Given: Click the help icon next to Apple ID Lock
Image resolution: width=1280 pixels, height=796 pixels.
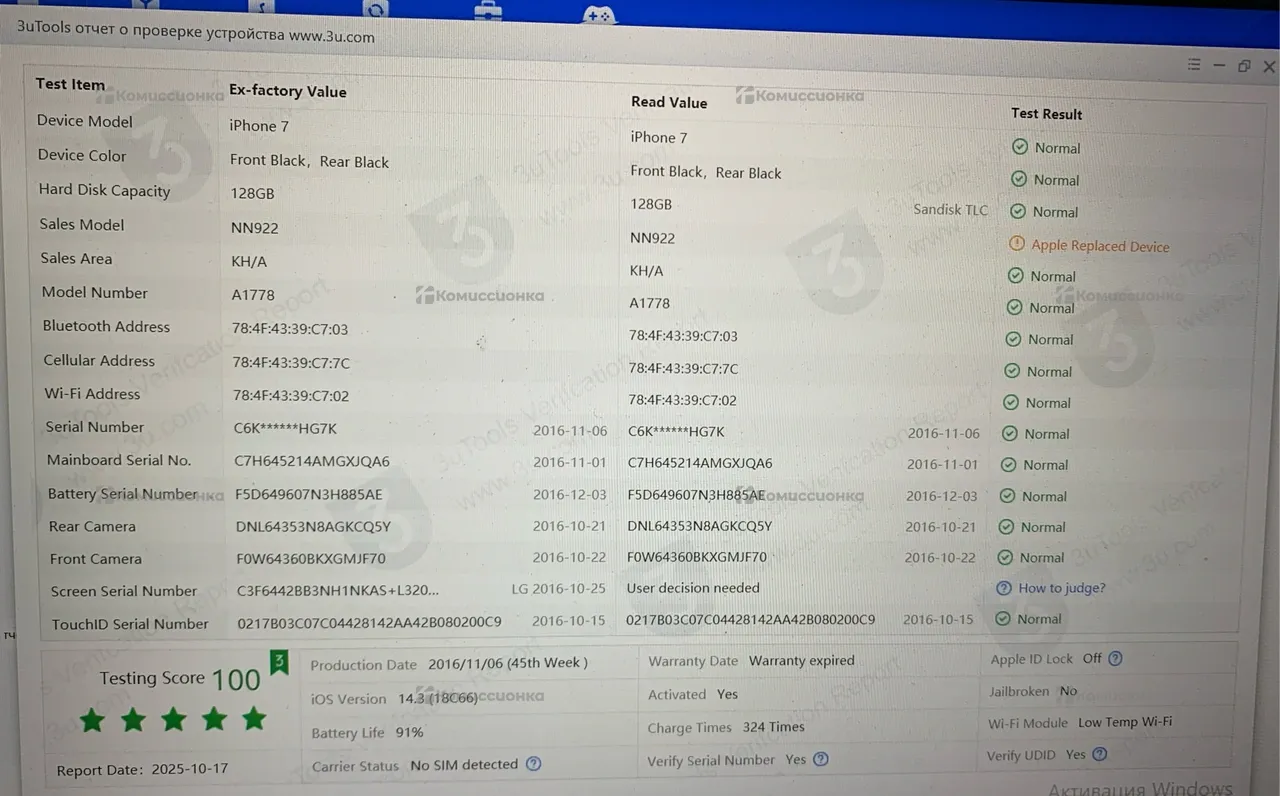Looking at the screenshot, I should pyautogui.click(x=1115, y=659).
